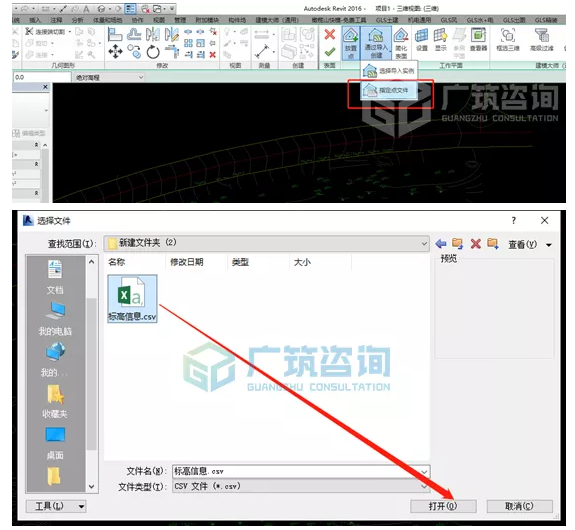Open the 工具(L) tools dropdown button

(56, 506)
